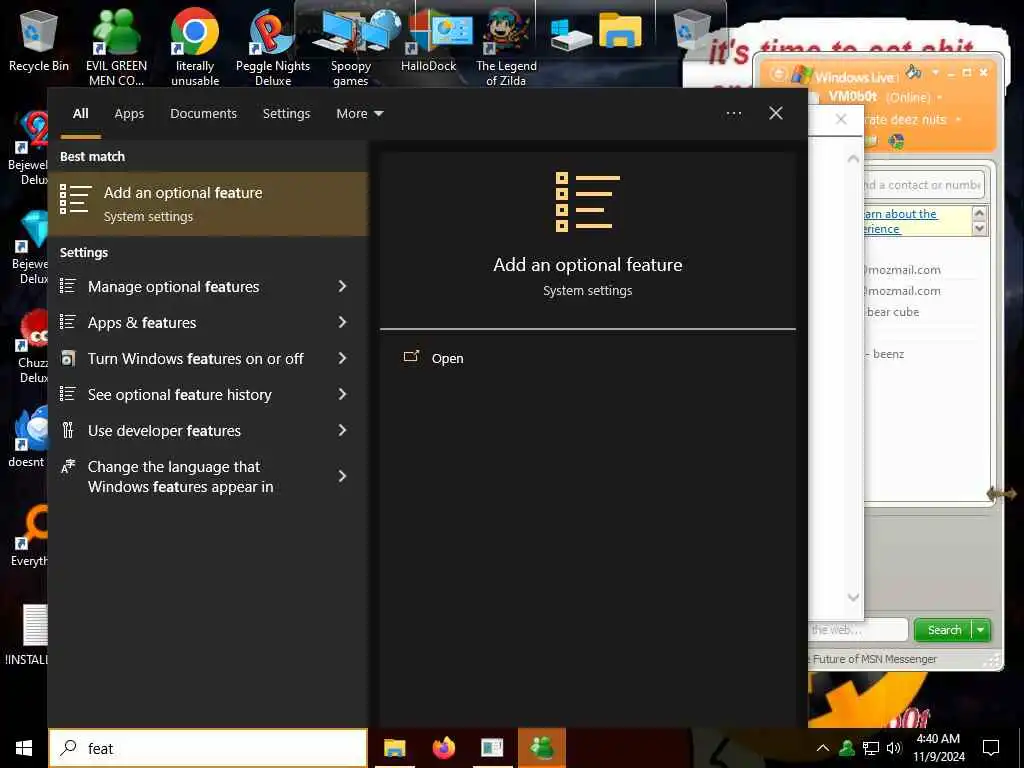The height and width of the screenshot is (768, 1024).
Task: Open Firefox from the taskbar
Action: [x=443, y=748]
